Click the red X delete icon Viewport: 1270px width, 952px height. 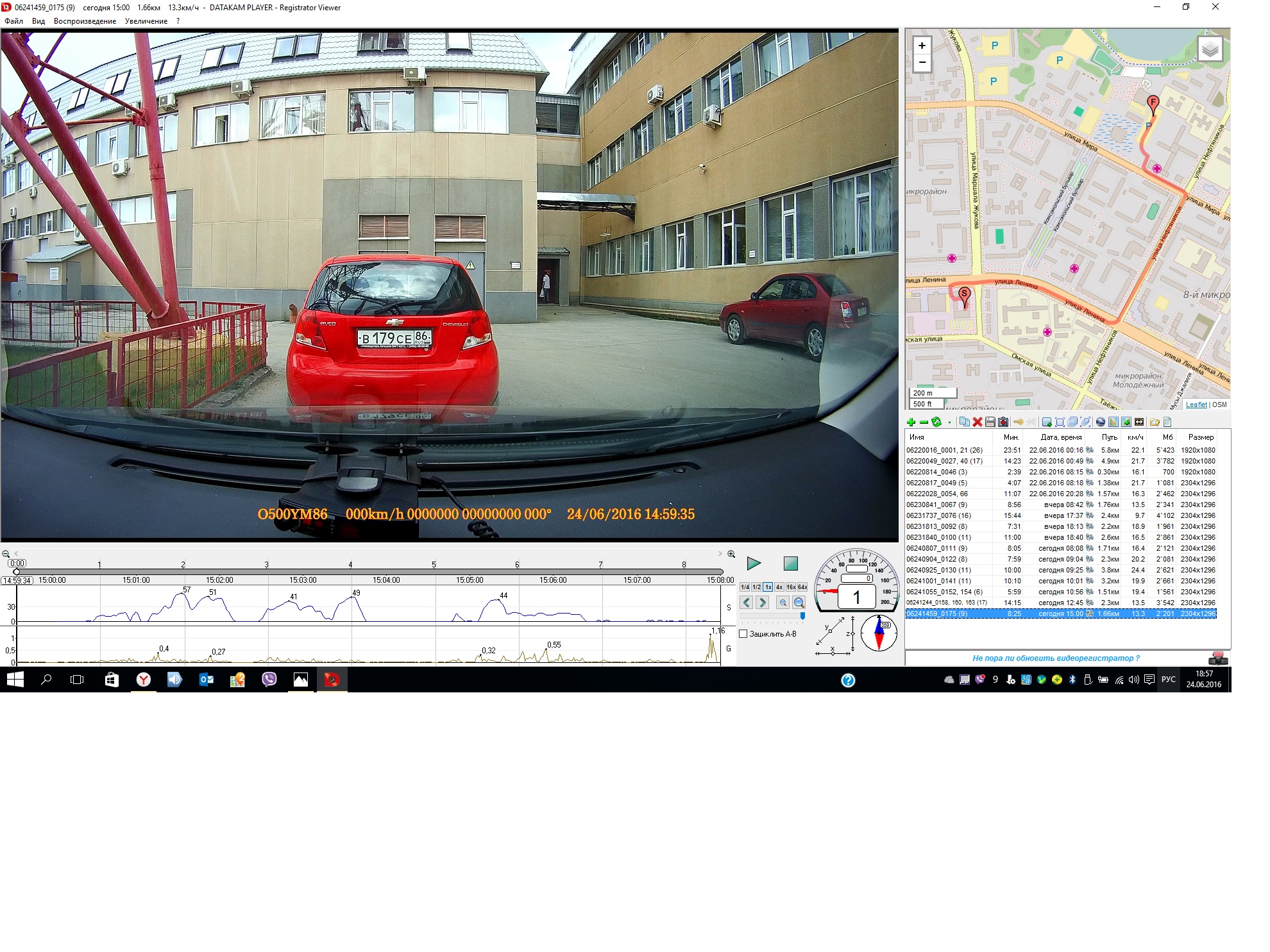[978, 422]
